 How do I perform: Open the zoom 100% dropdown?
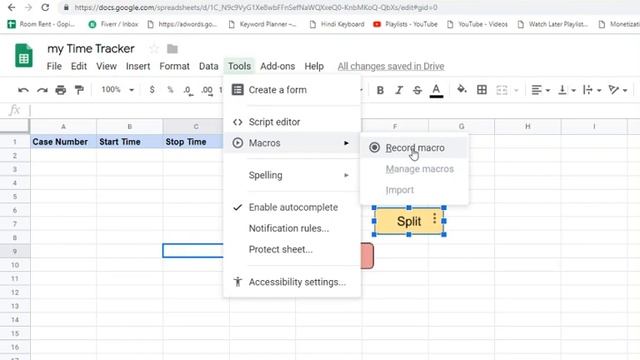[117, 89]
